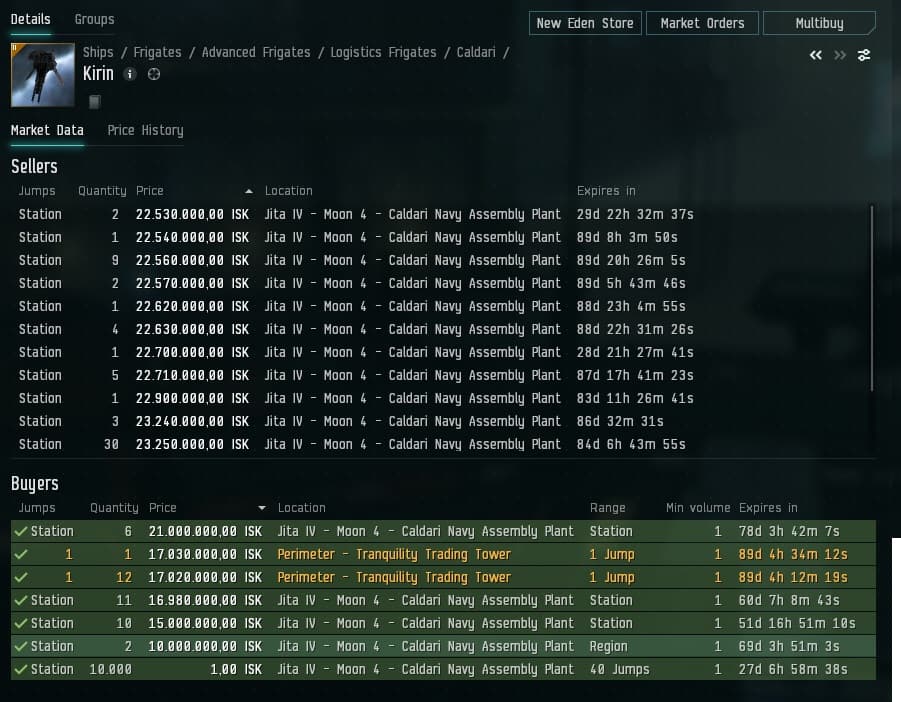
Task: Click the Market Orders button
Action: click(x=702, y=23)
